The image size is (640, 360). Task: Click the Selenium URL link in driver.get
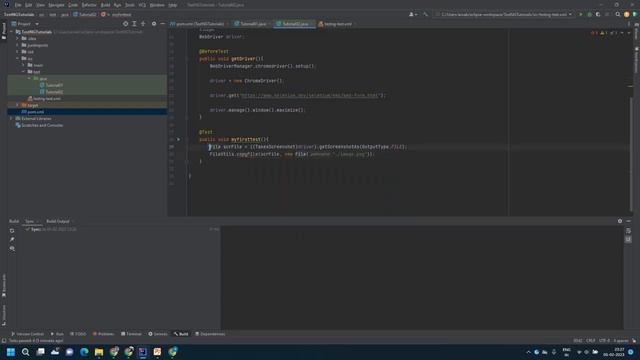(310, 96)
